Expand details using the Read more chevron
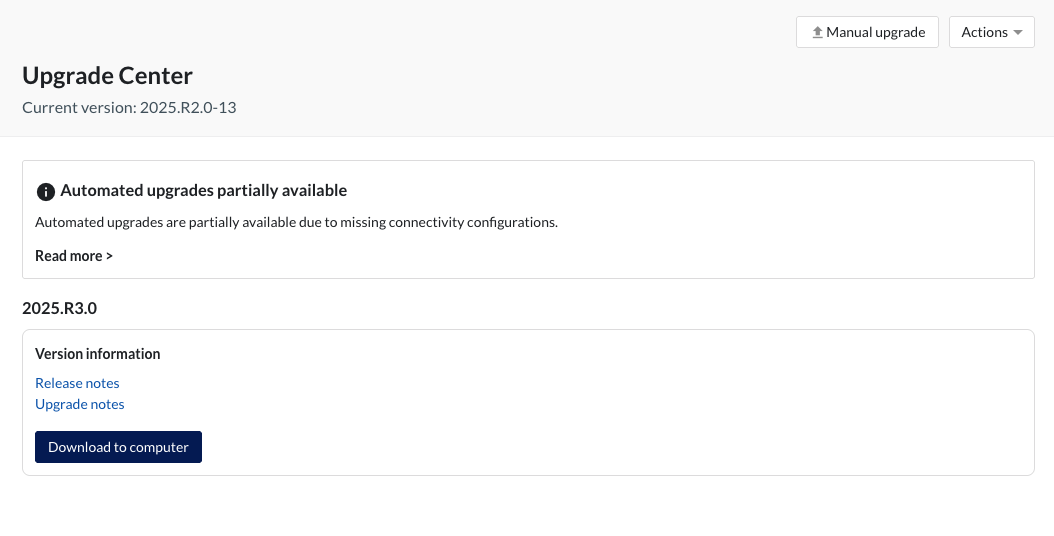This screenshot has height=536, width=1054. [109, 256]
